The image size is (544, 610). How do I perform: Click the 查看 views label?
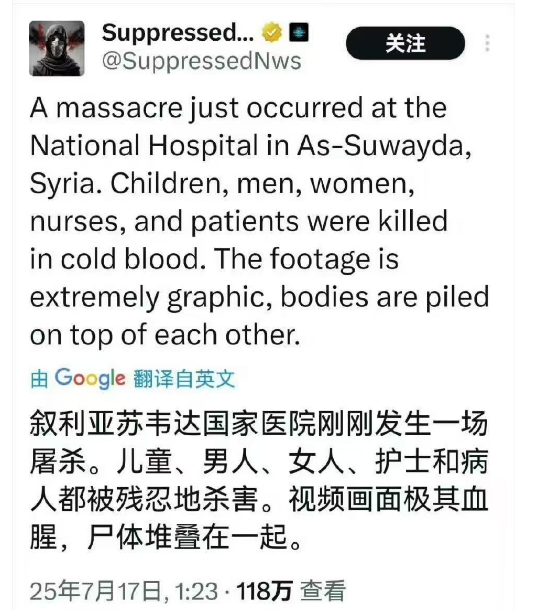(323, 591)
